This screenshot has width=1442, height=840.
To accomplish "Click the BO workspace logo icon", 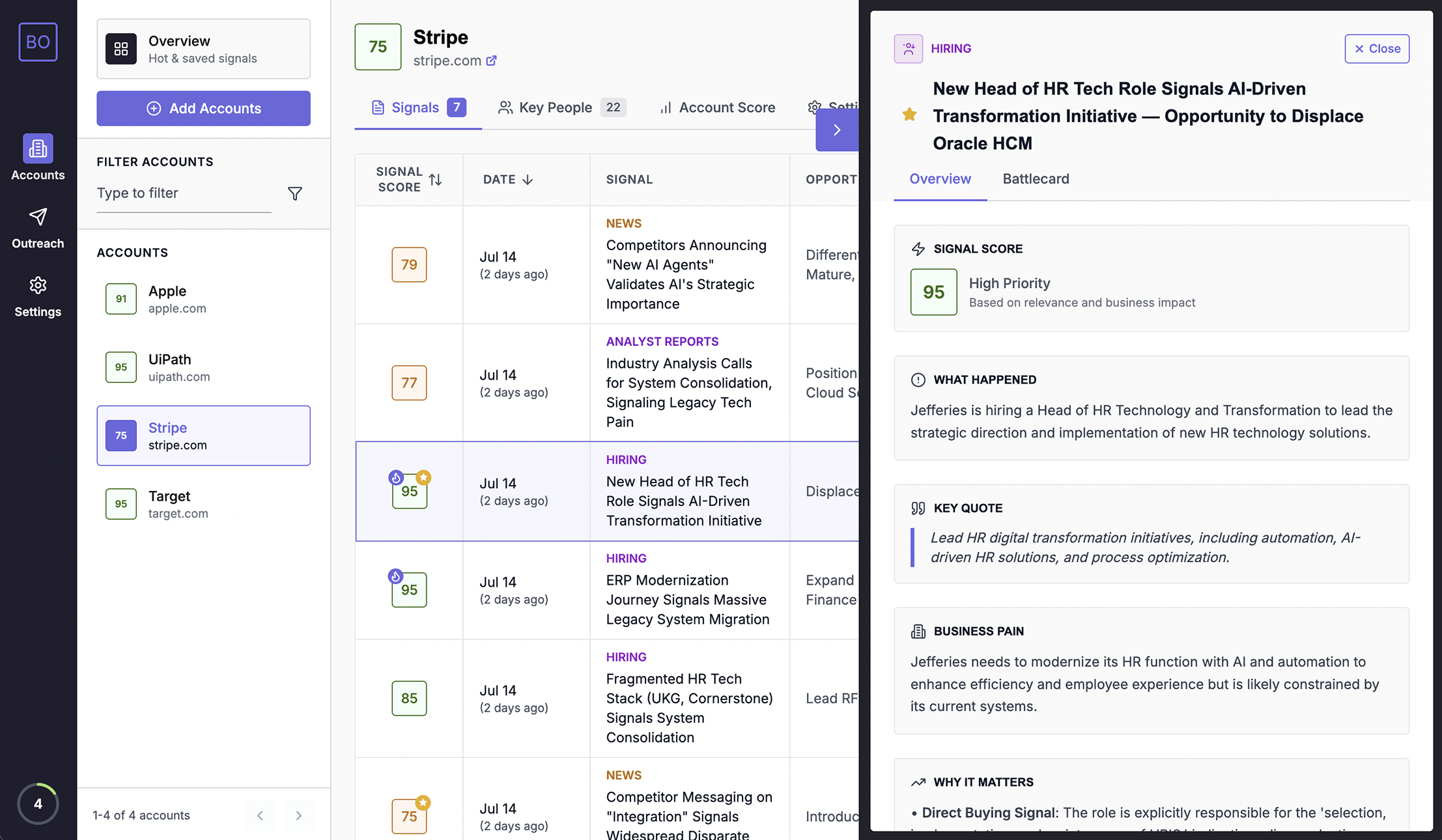I will tap(38, 42).
